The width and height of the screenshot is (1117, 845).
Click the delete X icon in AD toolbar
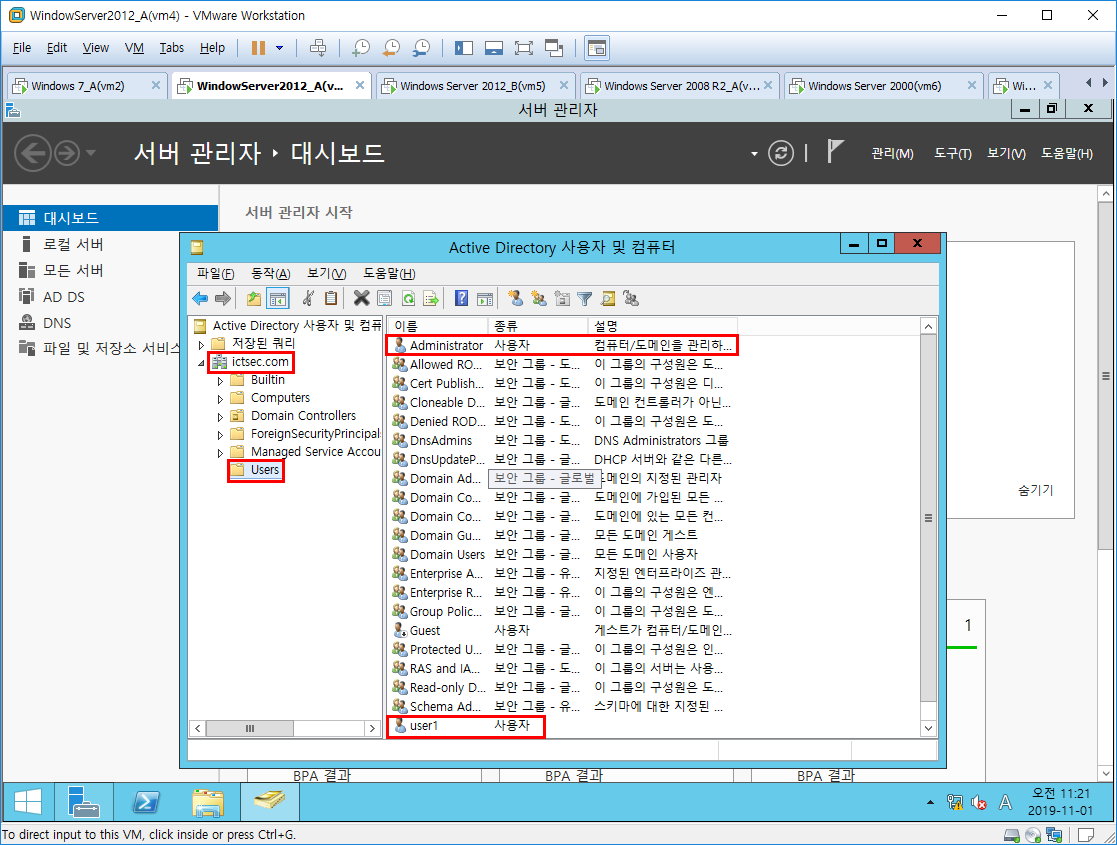click(362, 299)
